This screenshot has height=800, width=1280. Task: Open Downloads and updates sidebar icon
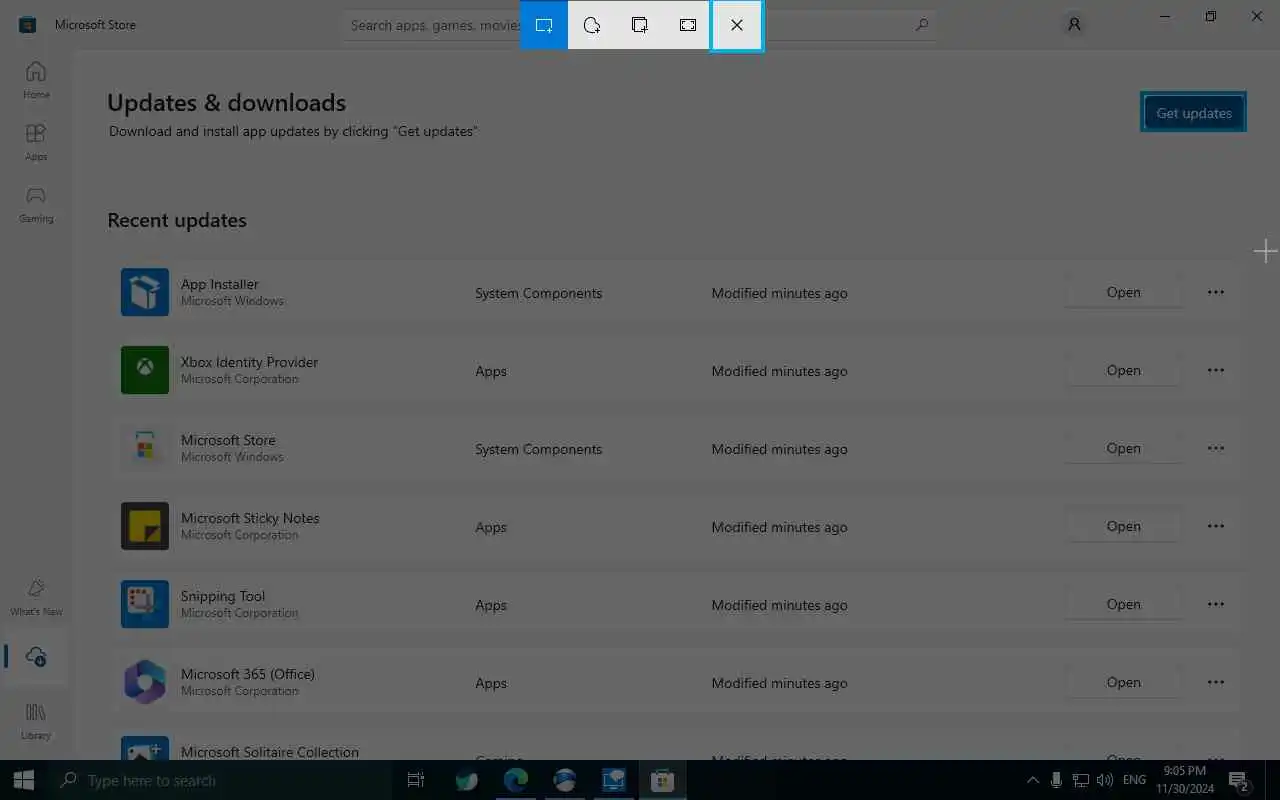coord(36,656)
